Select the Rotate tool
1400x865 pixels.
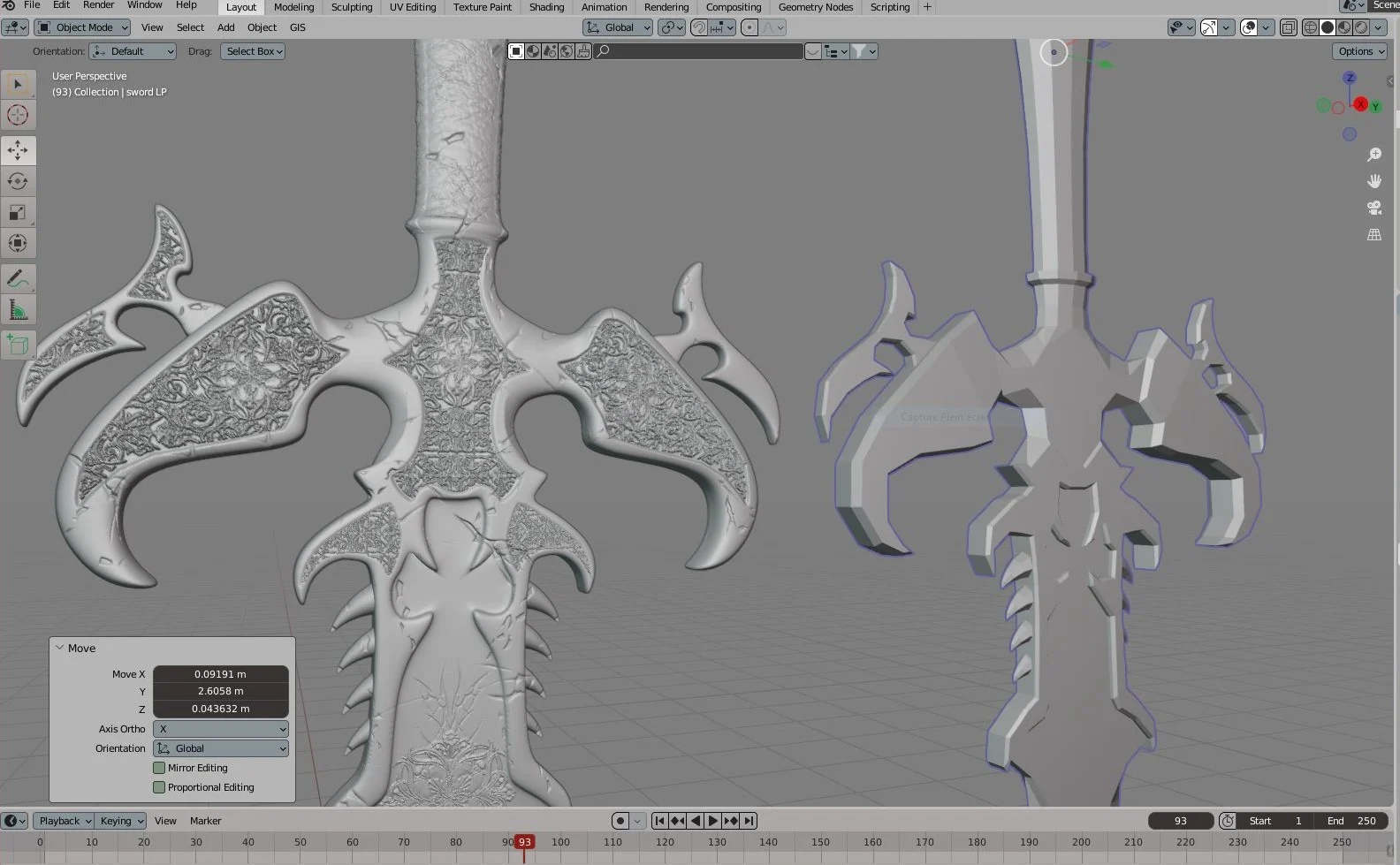click(x=18, y=181)
